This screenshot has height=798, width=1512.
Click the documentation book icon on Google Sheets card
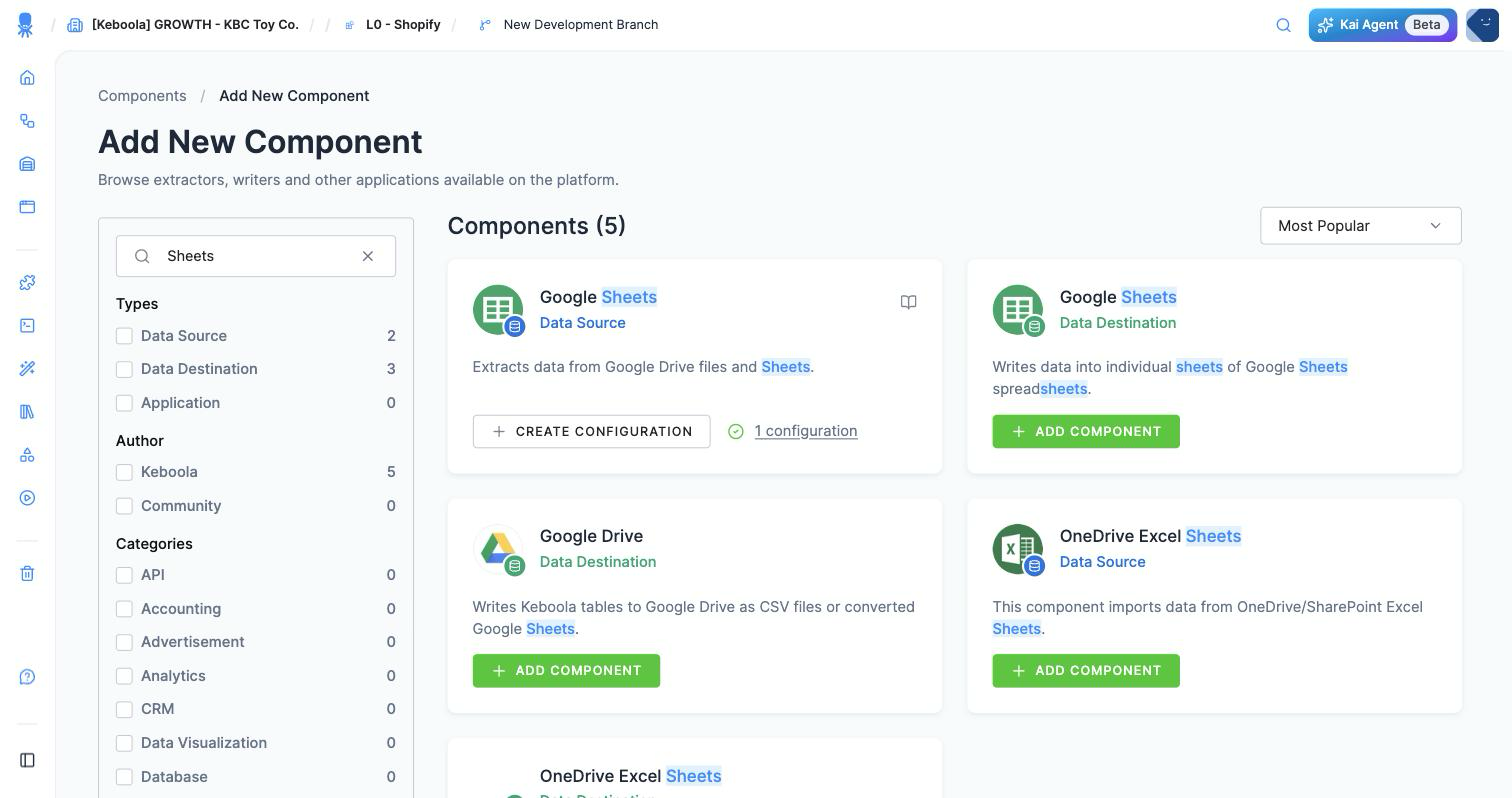908,302
